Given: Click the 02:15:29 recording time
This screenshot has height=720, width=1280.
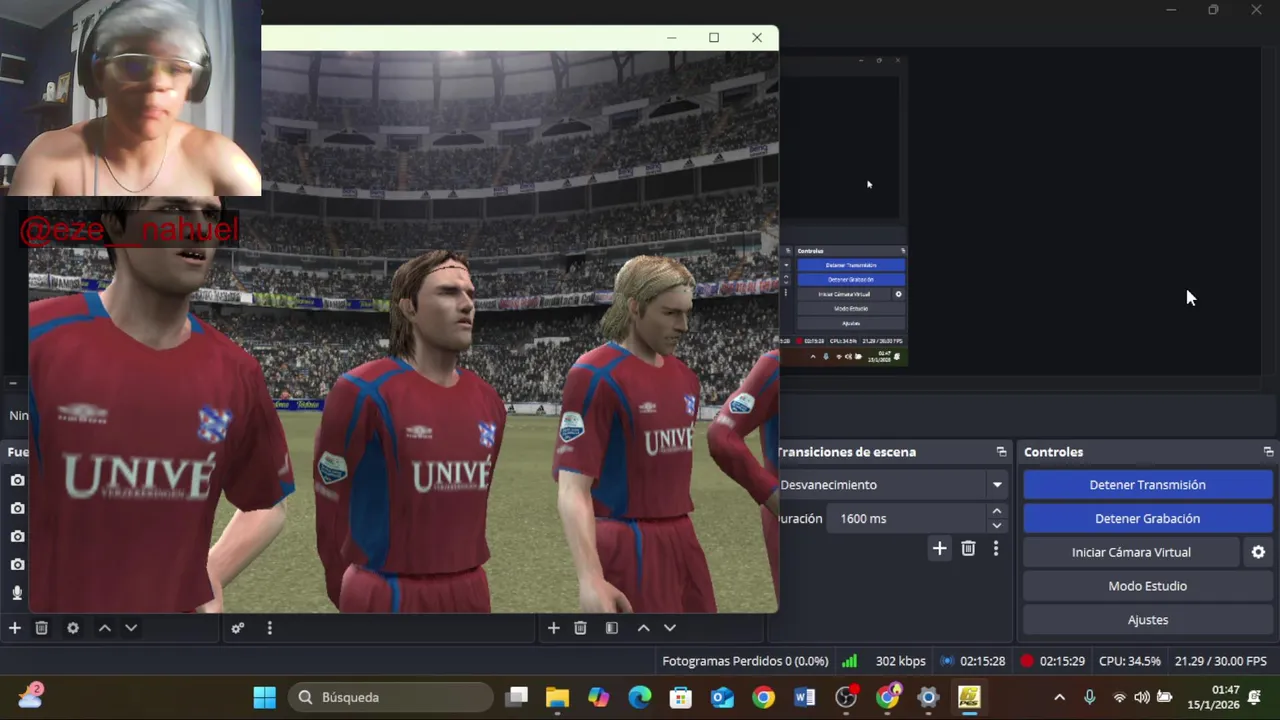Looking at the screenshot, I should (x=1062, y=661).
